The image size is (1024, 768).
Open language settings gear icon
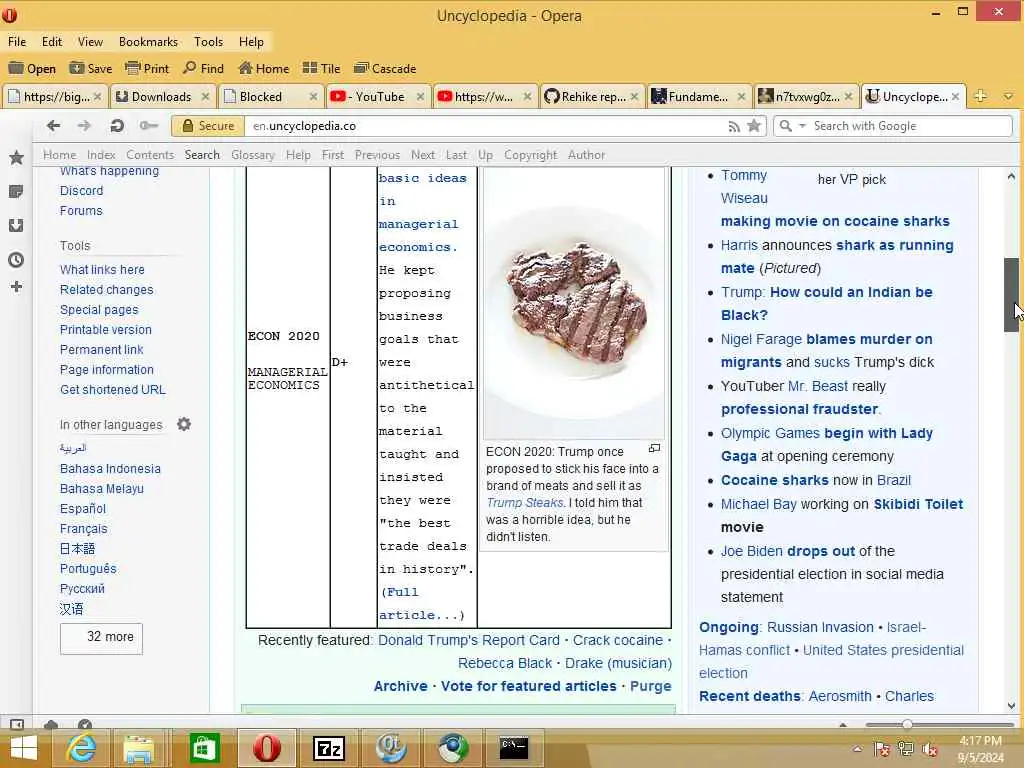[184, 424]
